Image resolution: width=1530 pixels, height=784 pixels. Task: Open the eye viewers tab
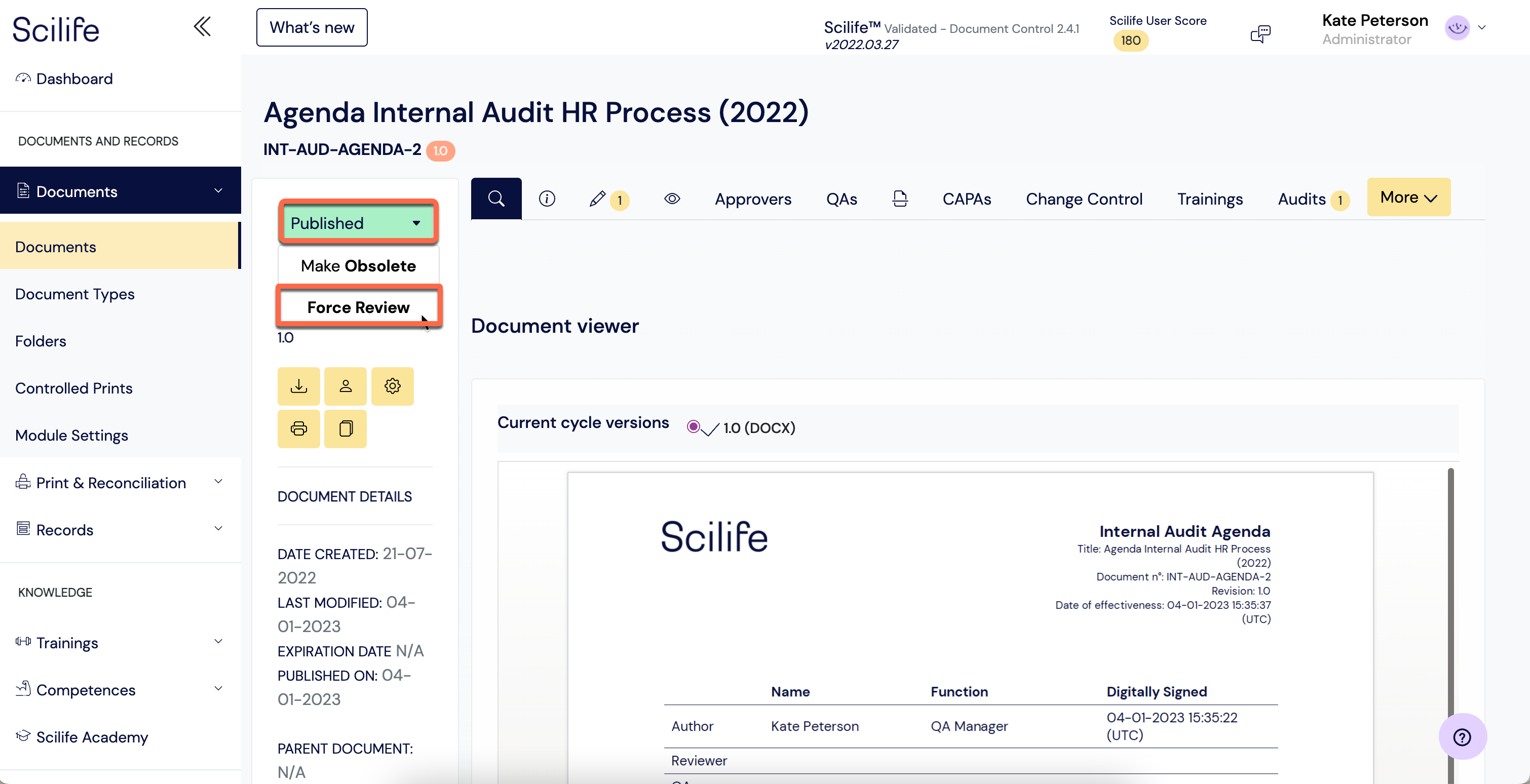672,199
